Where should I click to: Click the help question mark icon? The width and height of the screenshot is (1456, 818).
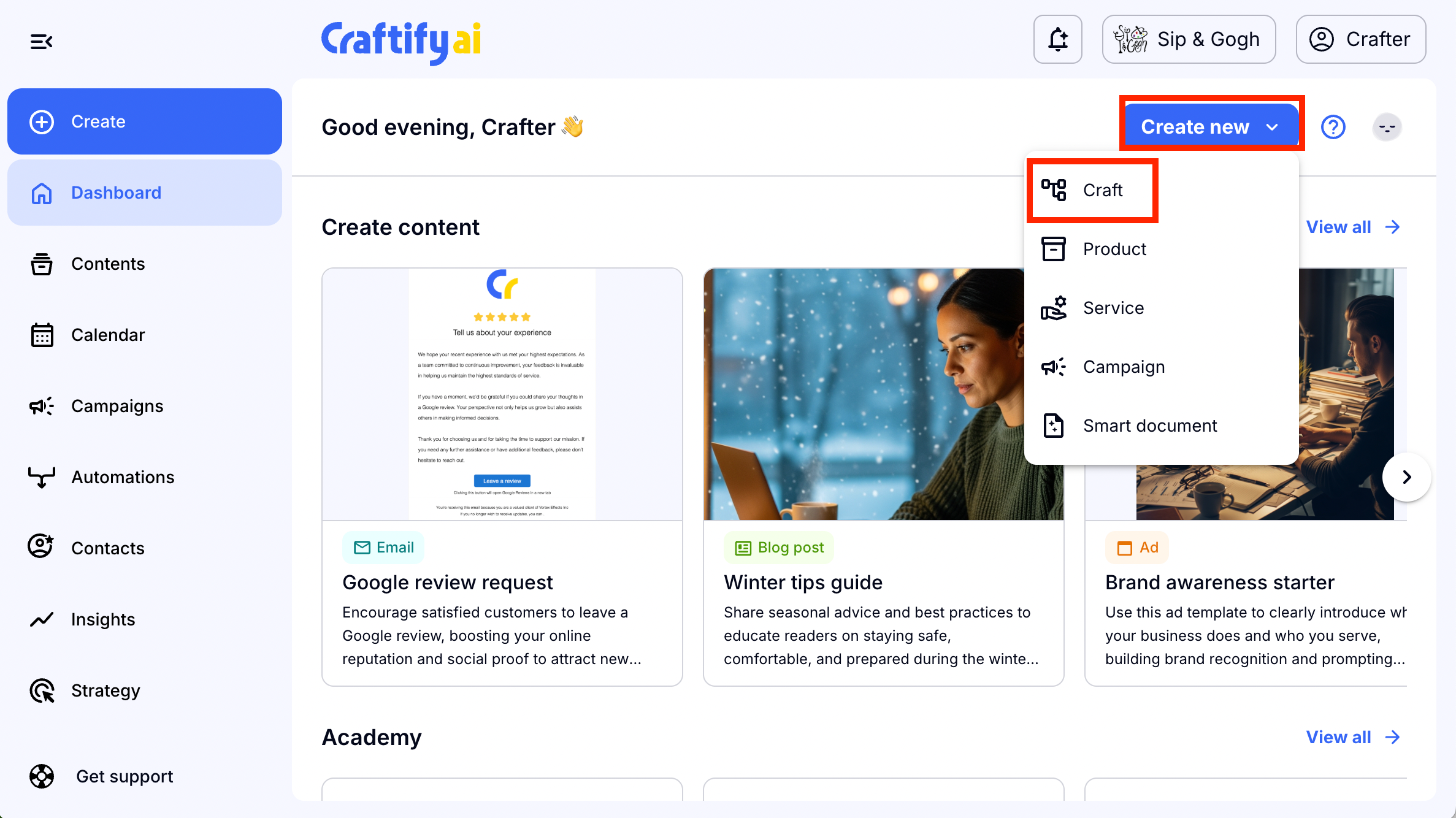point(1333,127)
